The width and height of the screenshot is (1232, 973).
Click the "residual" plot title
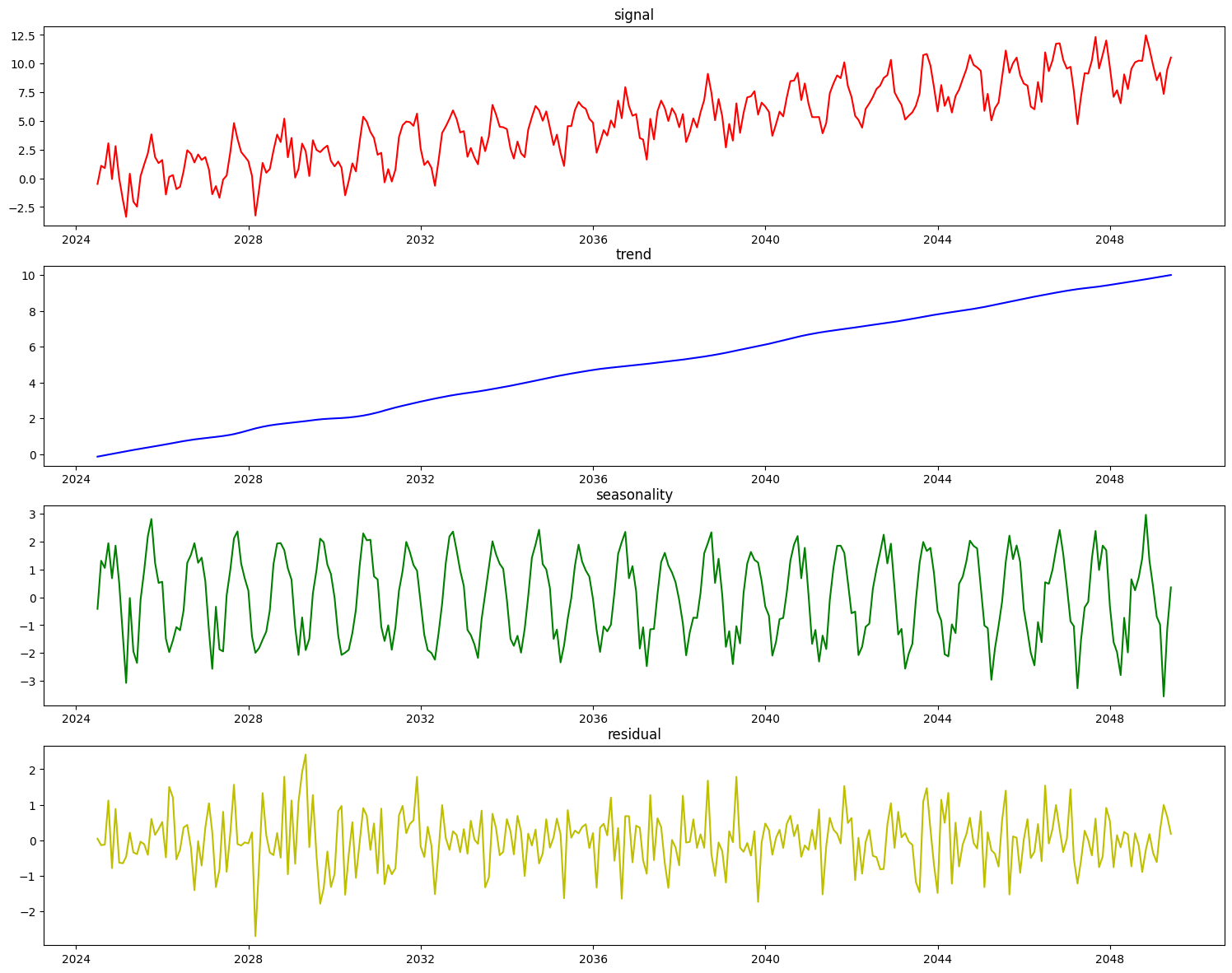[x=634, y=734]
